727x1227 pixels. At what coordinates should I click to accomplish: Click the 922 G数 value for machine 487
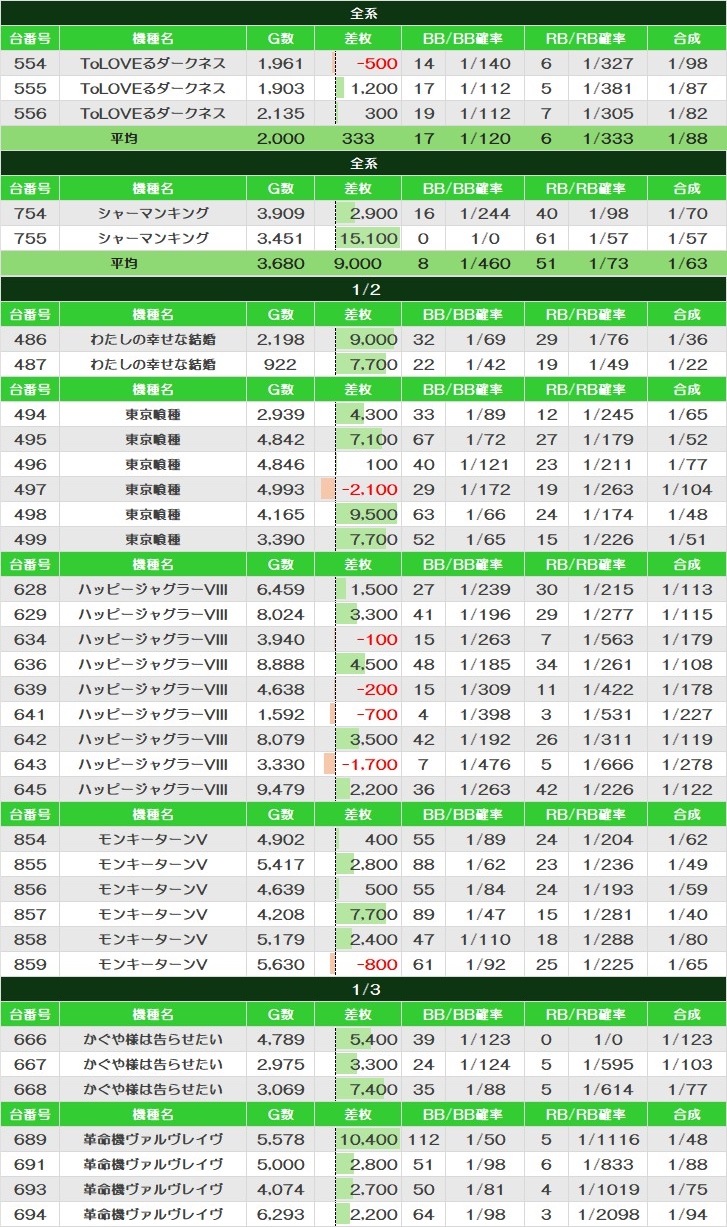[x=281, y=364]
